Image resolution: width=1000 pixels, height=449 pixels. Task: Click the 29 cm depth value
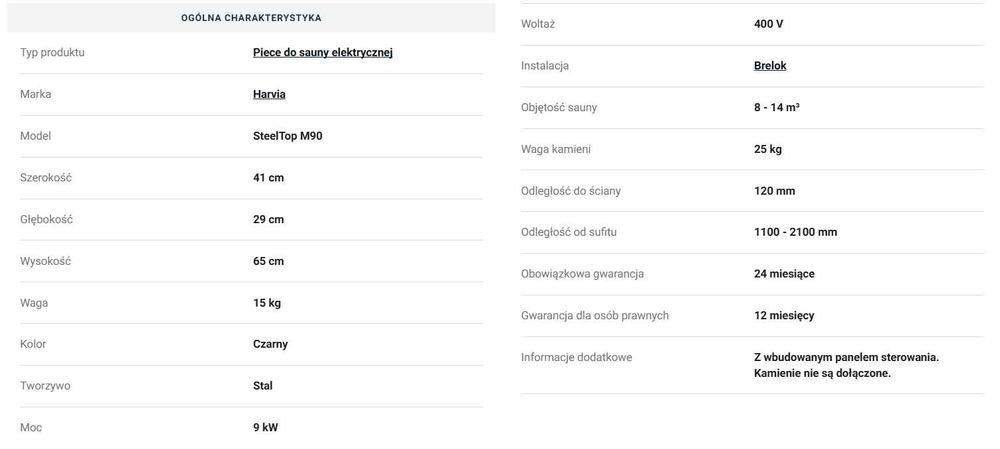point(268,219)
